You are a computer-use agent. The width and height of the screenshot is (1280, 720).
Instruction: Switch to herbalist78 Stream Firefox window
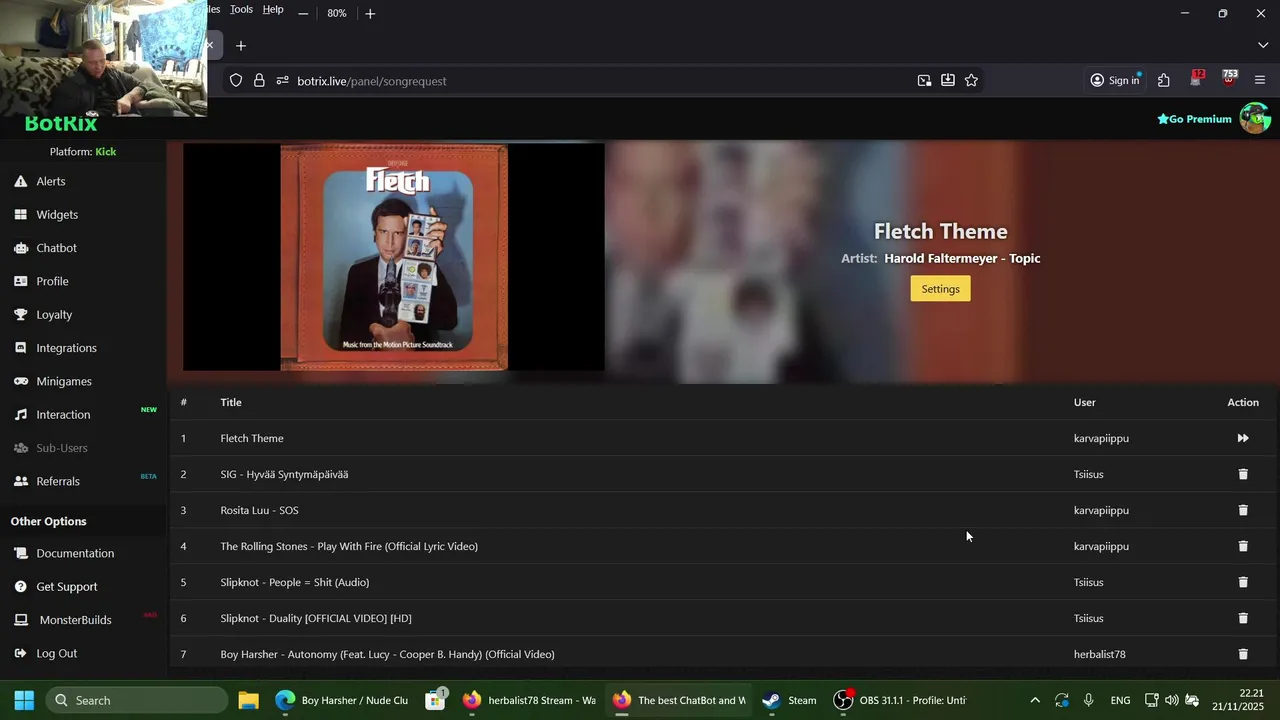point(530,700)
